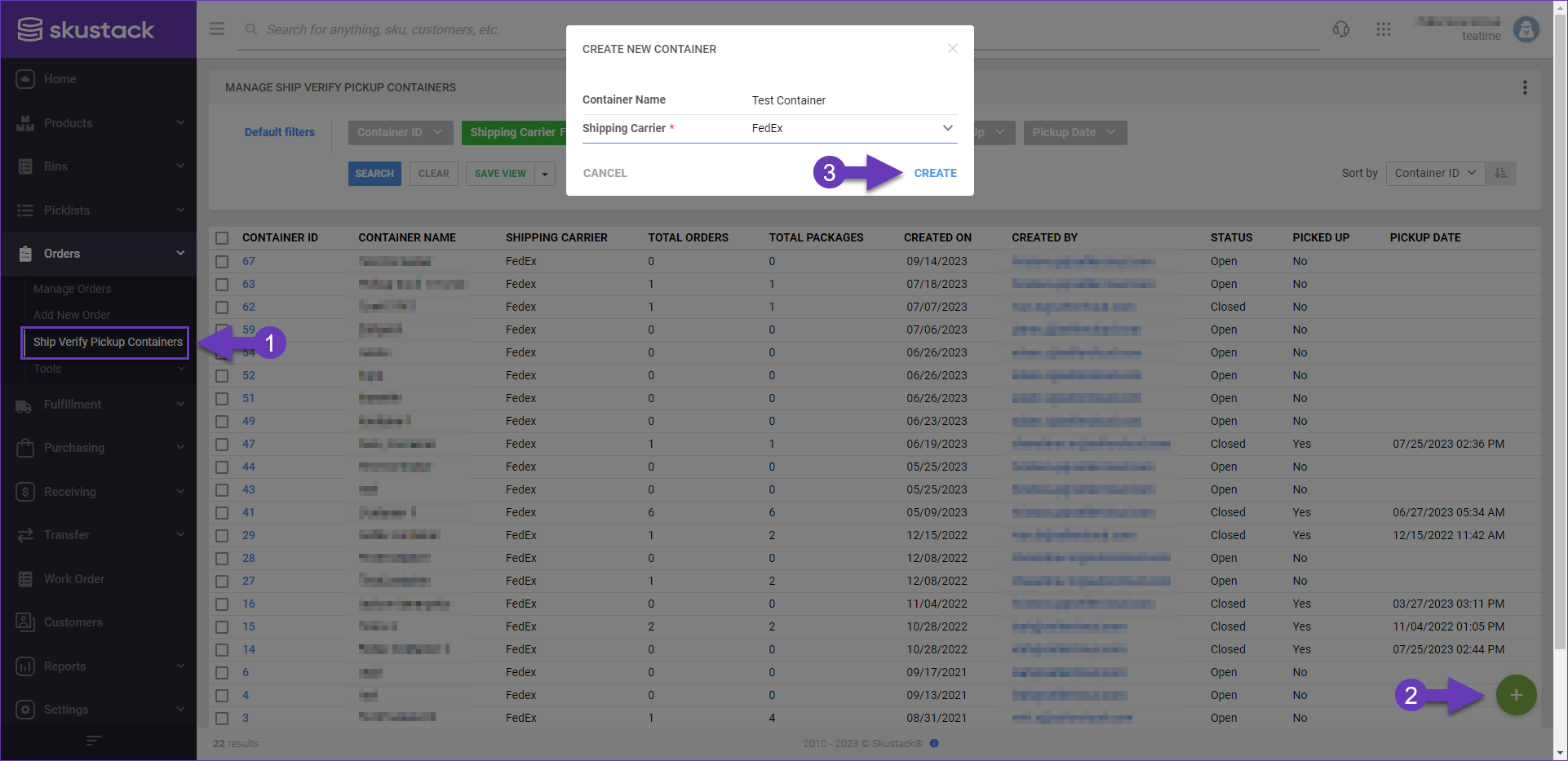Click the Container Name input field
This screenshot has height=761, width=1568.
[x=853, y=100]
